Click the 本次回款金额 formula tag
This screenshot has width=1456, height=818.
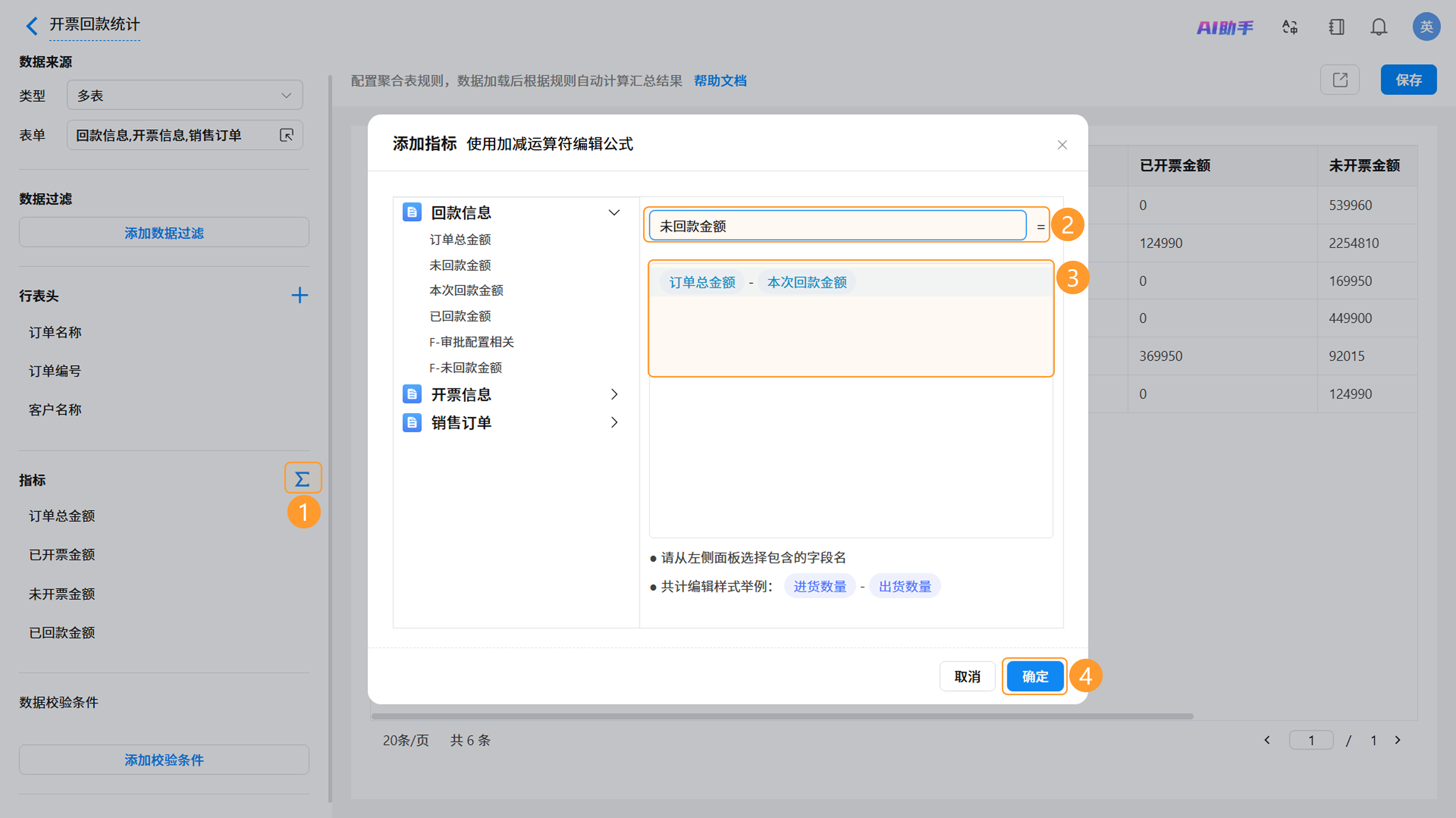pos(807,282)
